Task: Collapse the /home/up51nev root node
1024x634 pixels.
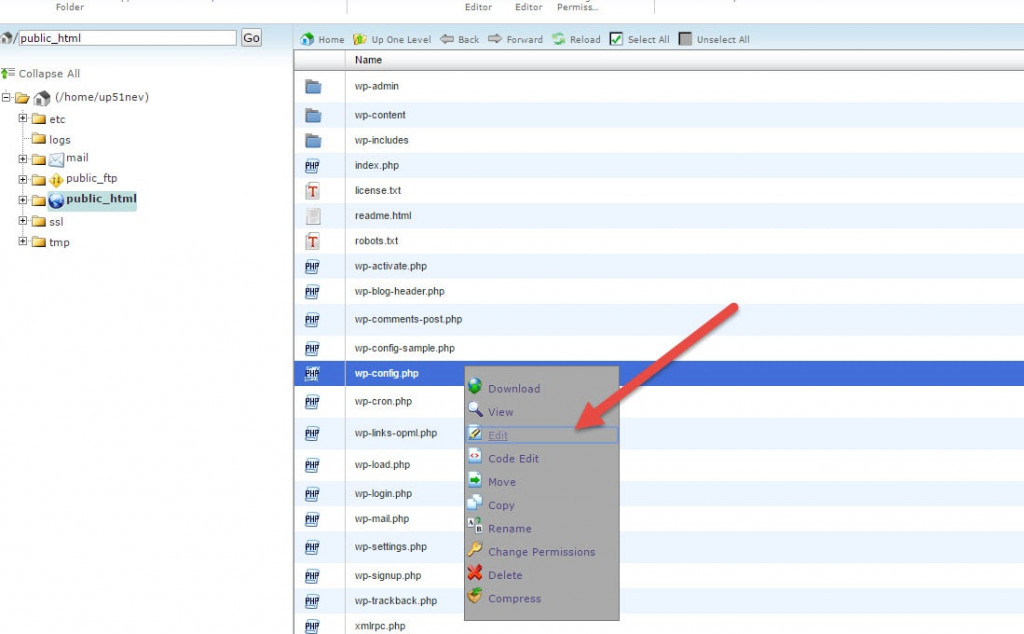Action: pyautogui.click(x=6, y=97)
